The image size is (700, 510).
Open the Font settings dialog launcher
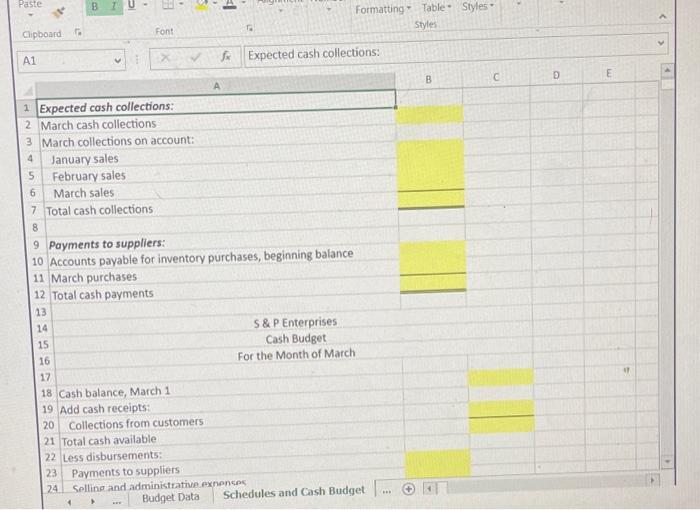250,28
